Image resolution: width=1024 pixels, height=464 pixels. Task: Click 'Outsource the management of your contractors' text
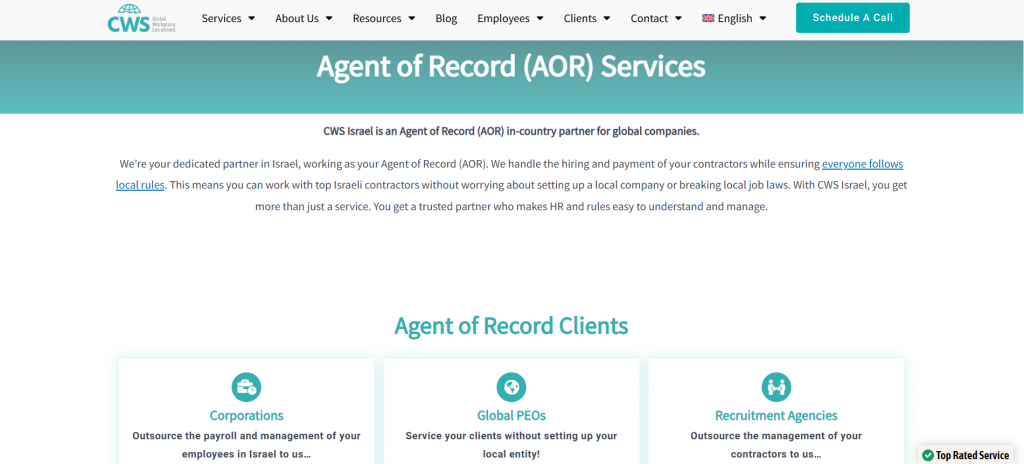pos(776,444)
